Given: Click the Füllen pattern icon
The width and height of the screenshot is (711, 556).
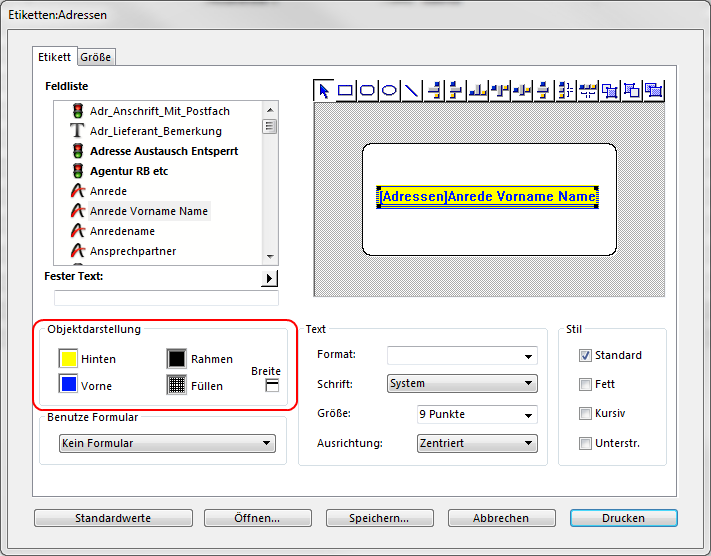Looking at the screenshot, I should pos(176,385).
